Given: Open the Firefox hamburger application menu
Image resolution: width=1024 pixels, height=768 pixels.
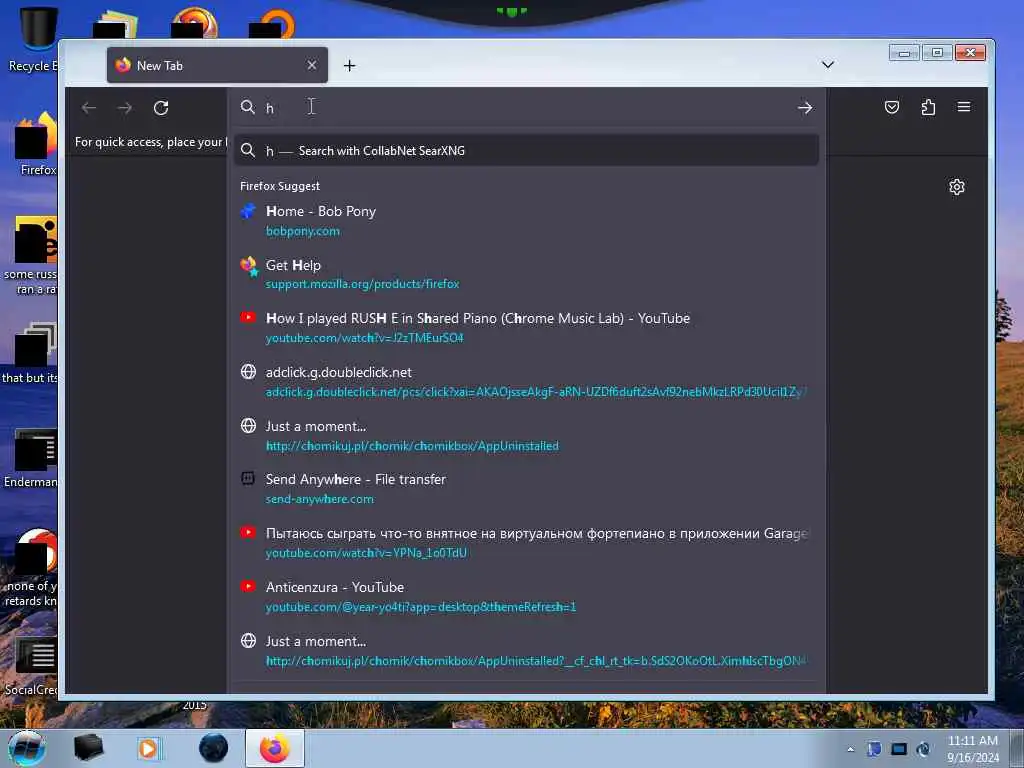Looking at the screenshot, I should 964,107.
